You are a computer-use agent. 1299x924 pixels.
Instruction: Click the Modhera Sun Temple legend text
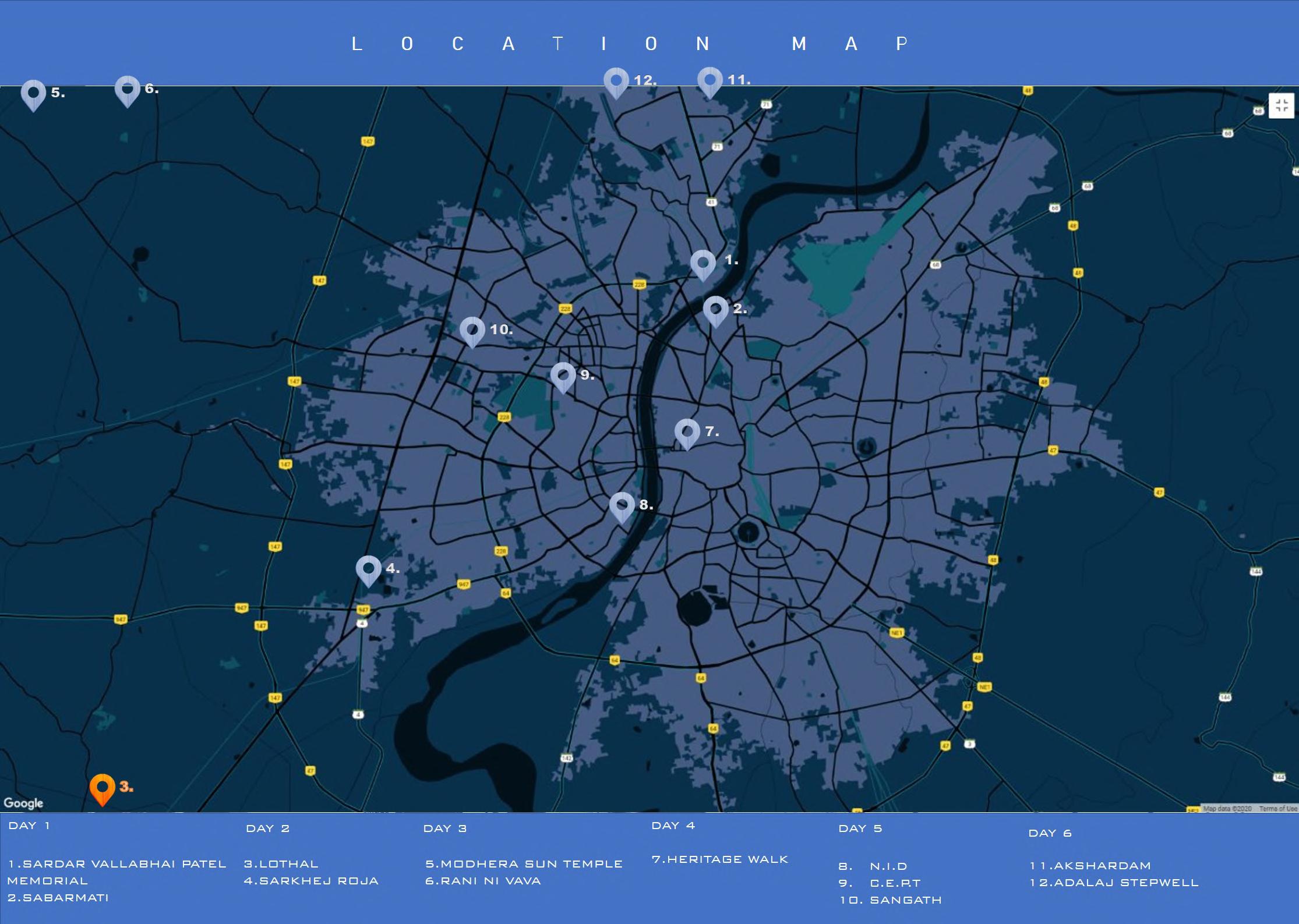(524, 864)
